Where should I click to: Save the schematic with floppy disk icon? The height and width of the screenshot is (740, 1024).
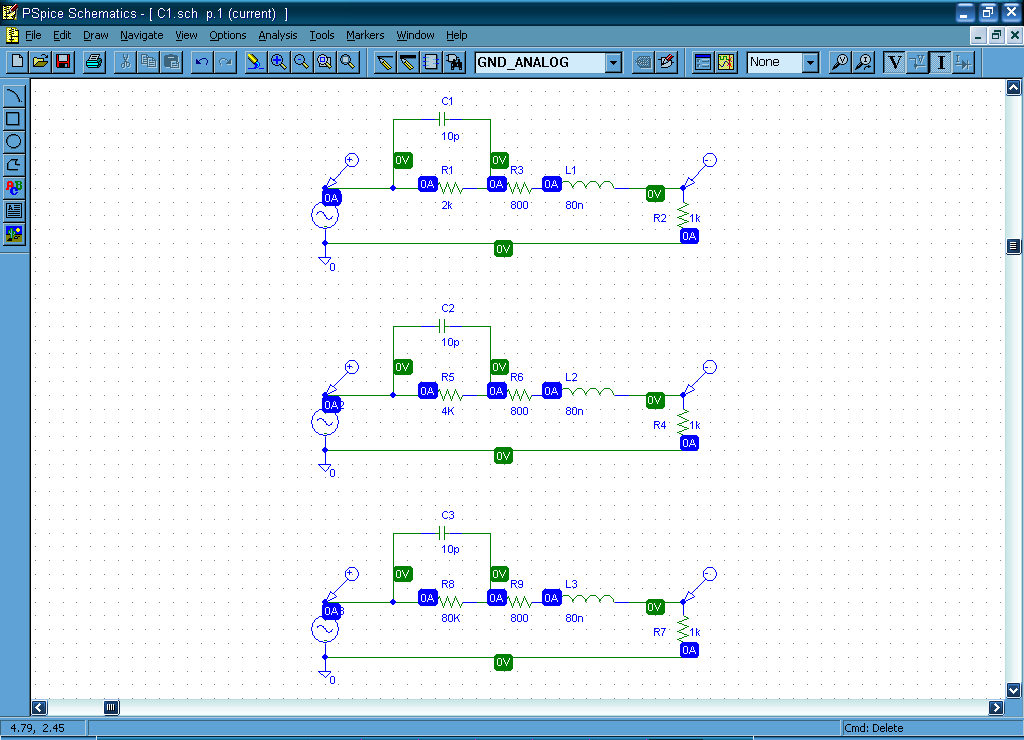63,62
